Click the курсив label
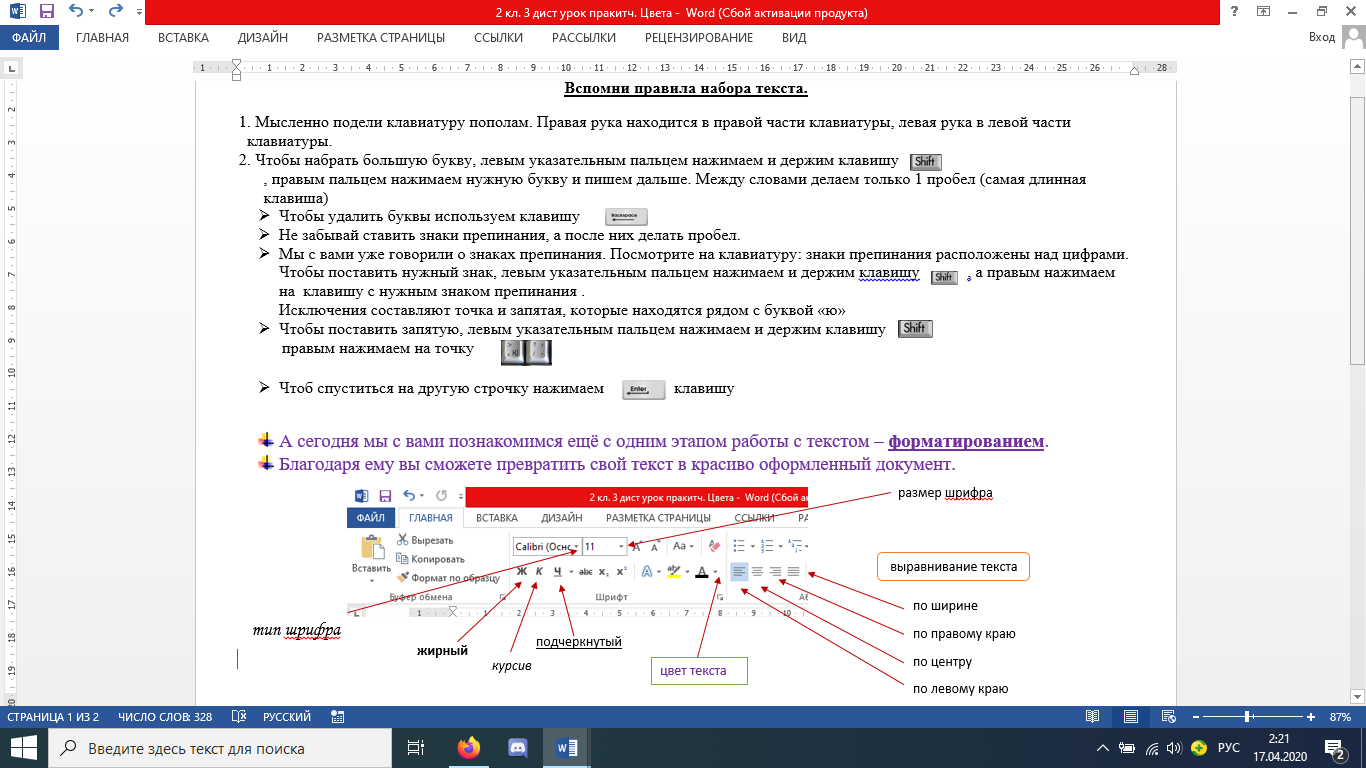1366x768 pixels. click(x=511, y=665)
